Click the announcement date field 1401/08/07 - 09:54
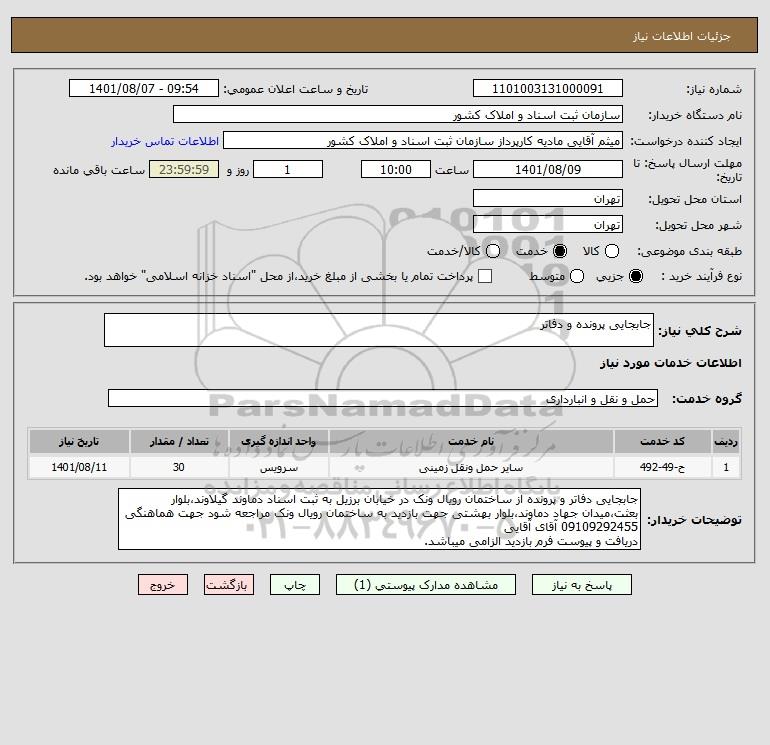 pos(144,88)
